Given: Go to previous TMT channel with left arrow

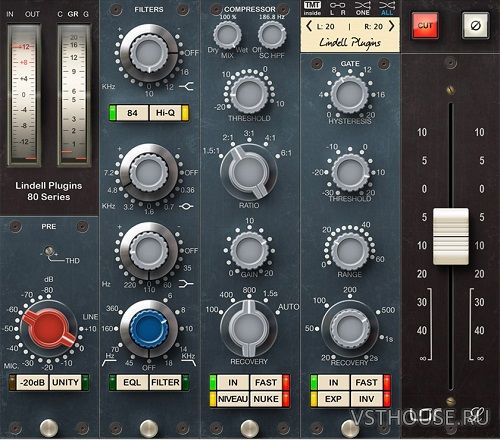Looking at the screenshot, I should (x=309, y=26).
